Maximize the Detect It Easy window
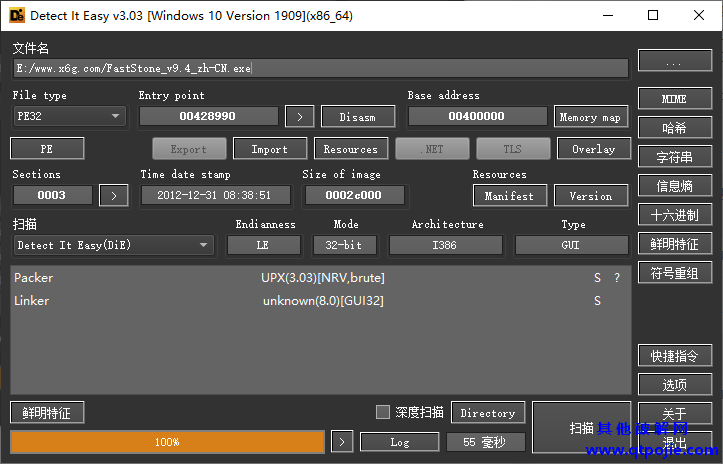This screenshot has width=723, height=464. 653,15
